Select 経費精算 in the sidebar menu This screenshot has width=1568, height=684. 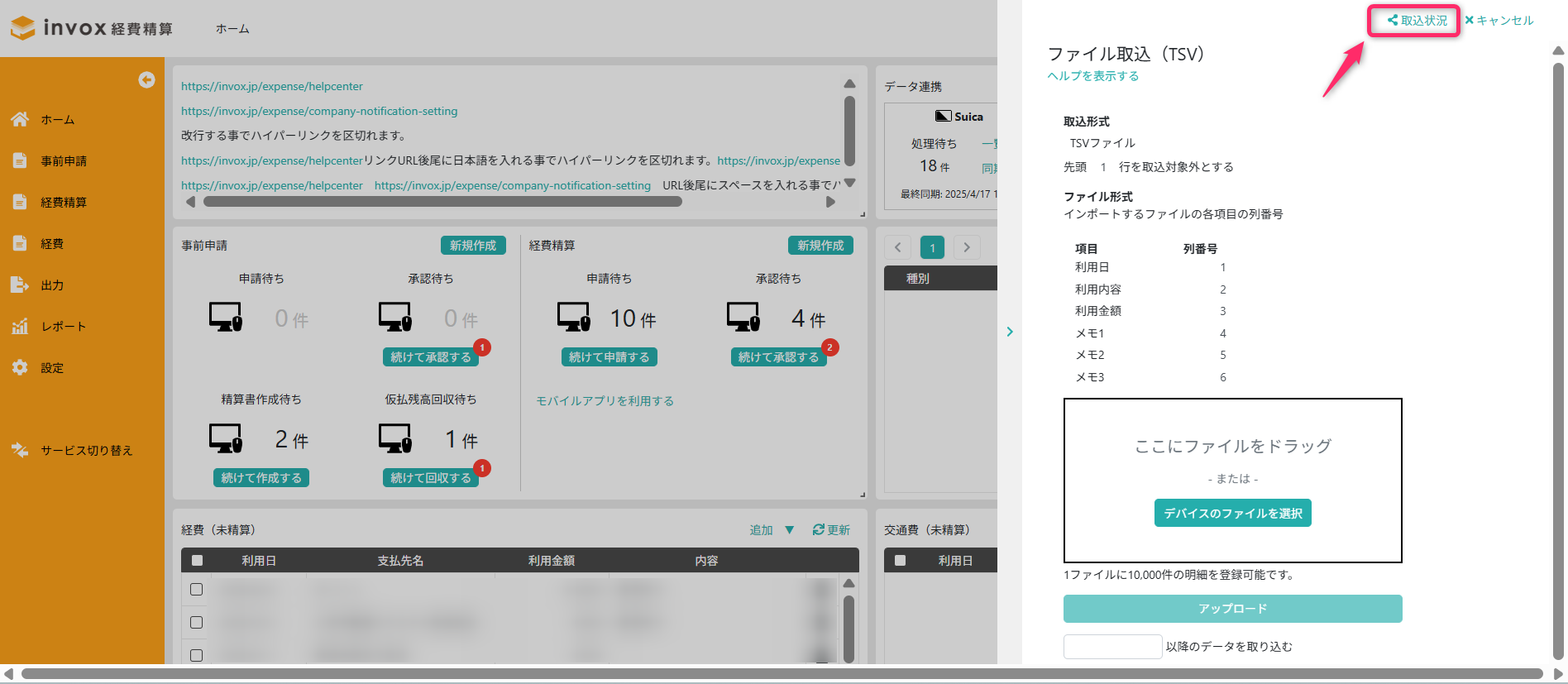pyautogui.click(x=64, y=203)
